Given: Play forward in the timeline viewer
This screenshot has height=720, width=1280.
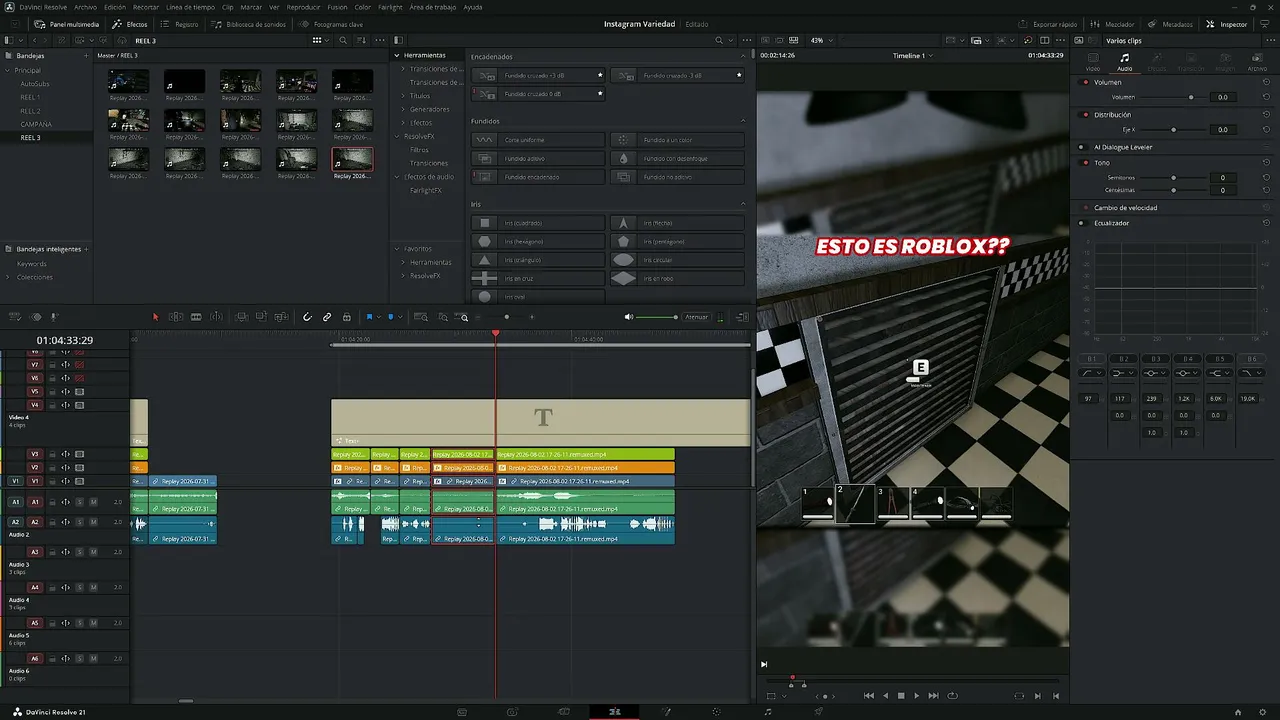Looking at the screenshot, I should 916,696.
